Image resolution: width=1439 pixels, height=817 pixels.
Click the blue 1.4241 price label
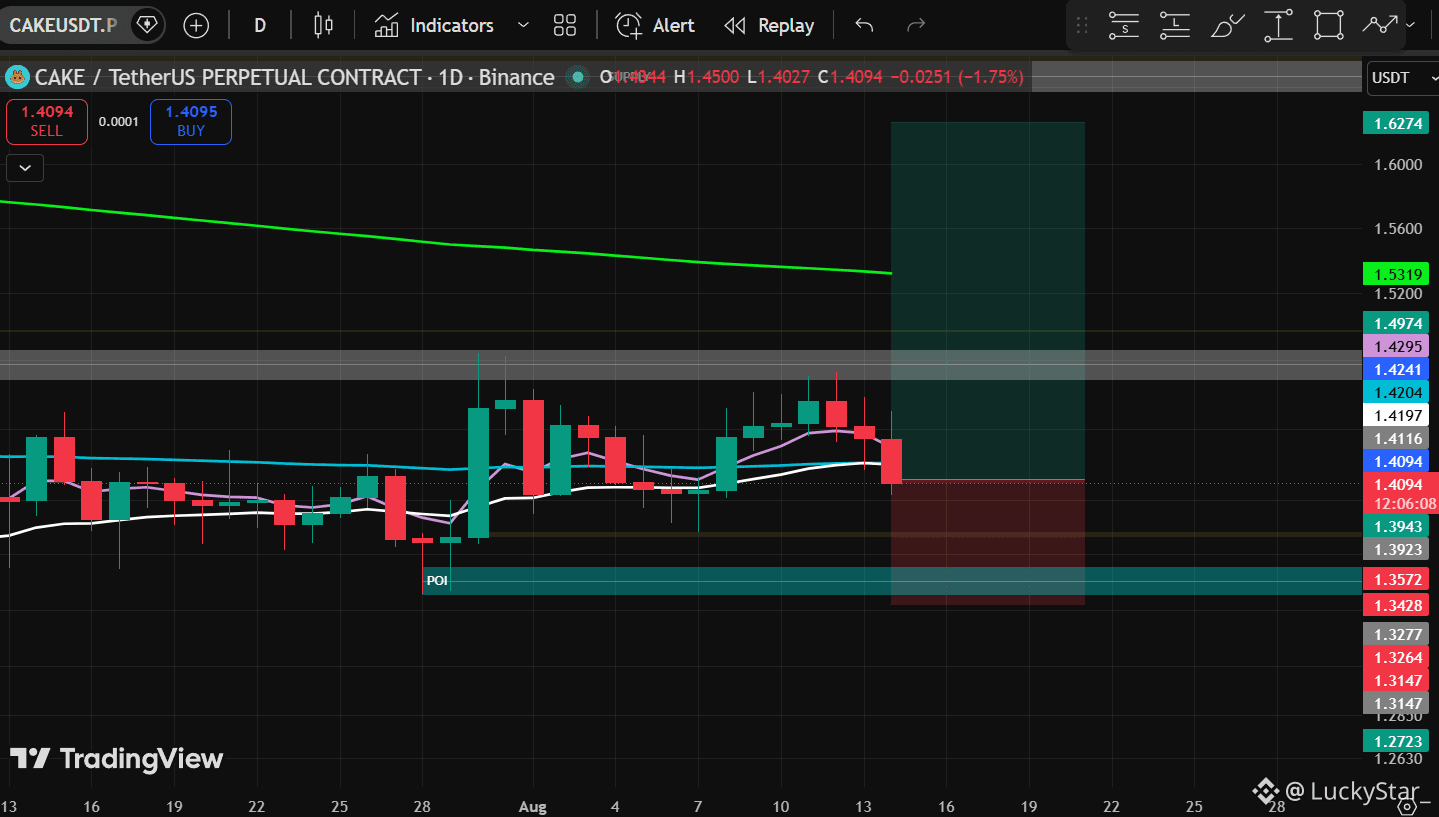(x=1395, y=370)
